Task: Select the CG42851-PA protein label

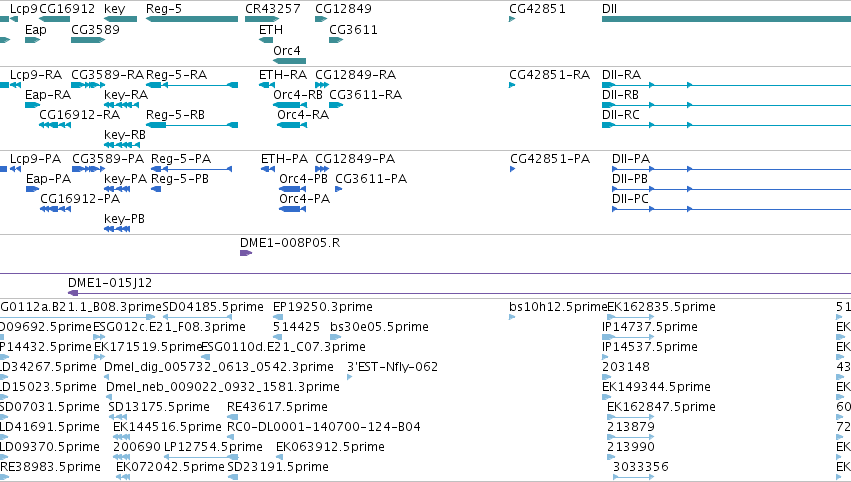Action: (550, 158)
